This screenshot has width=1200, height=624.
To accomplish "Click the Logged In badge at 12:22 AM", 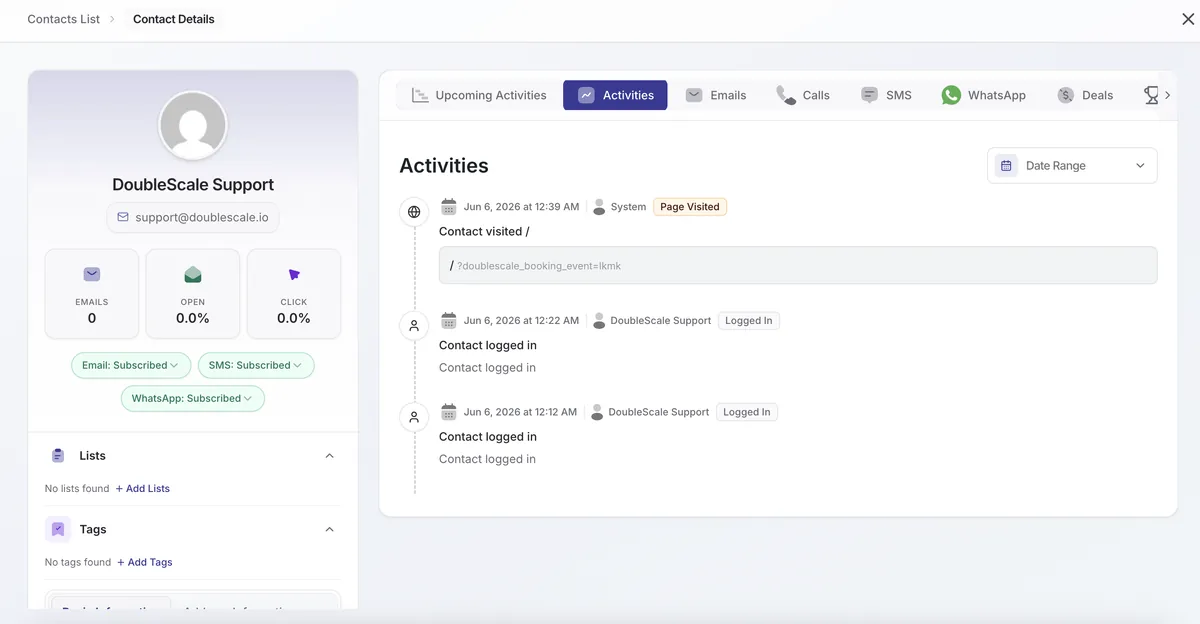I will tap(749, 321).
